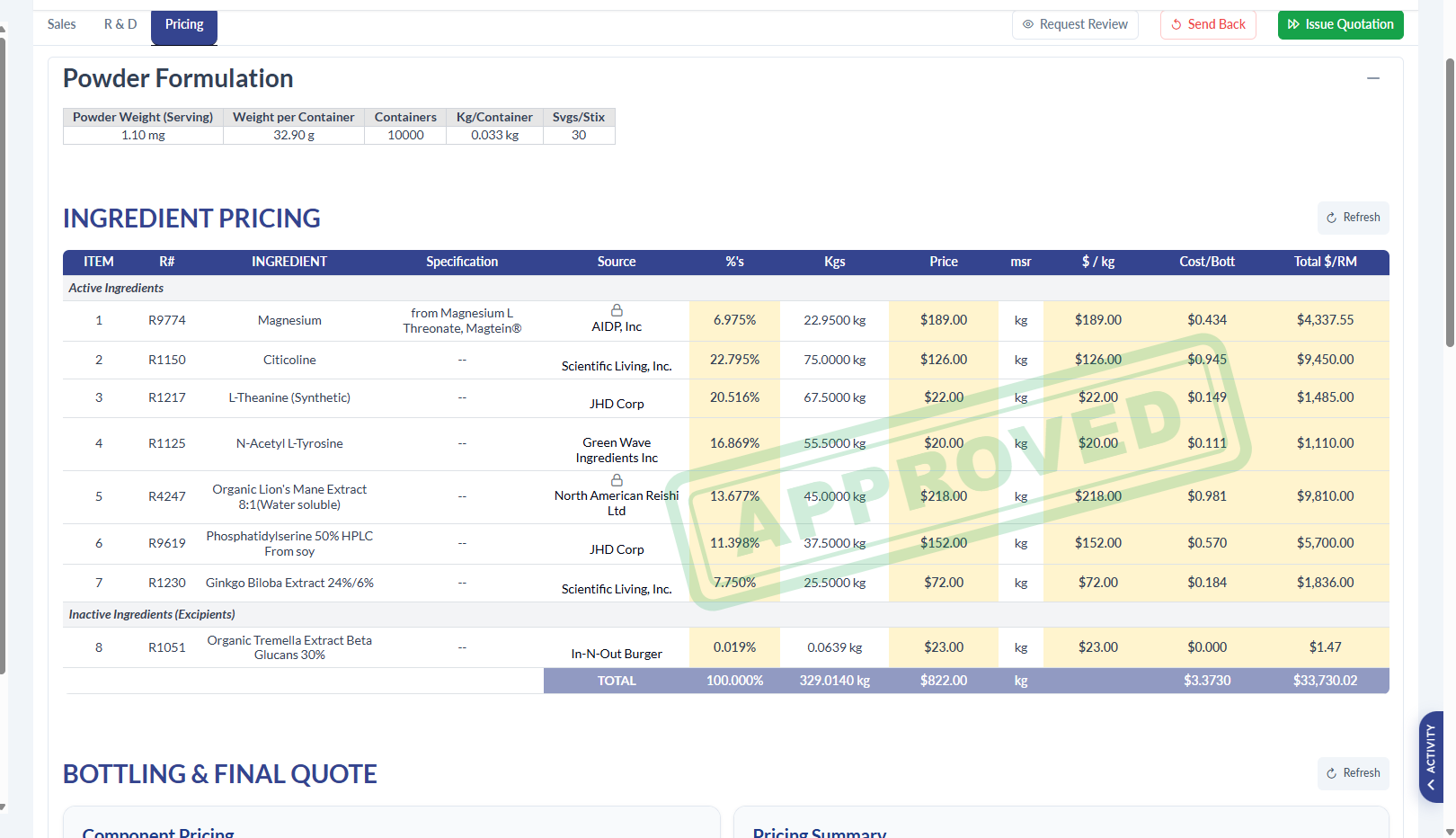1456x838 pixels.
Task: Collapse the Powder Formulation panel
Action: 1373,78
